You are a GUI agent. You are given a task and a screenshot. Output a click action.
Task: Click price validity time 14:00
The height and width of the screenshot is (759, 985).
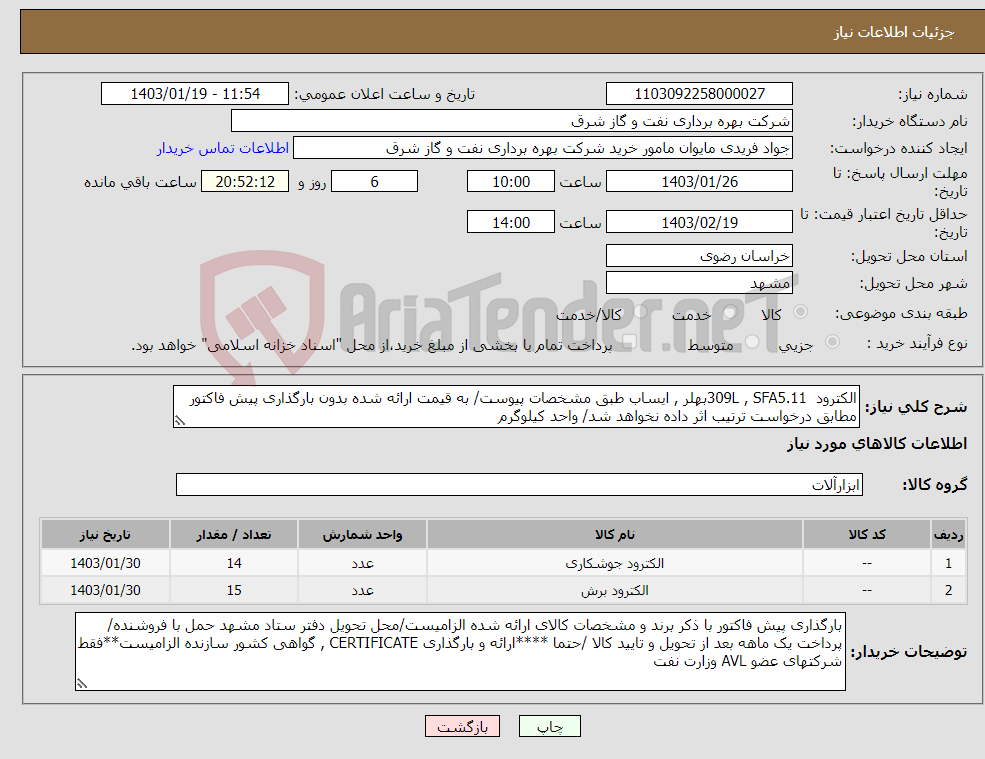(x=511, y=222)
